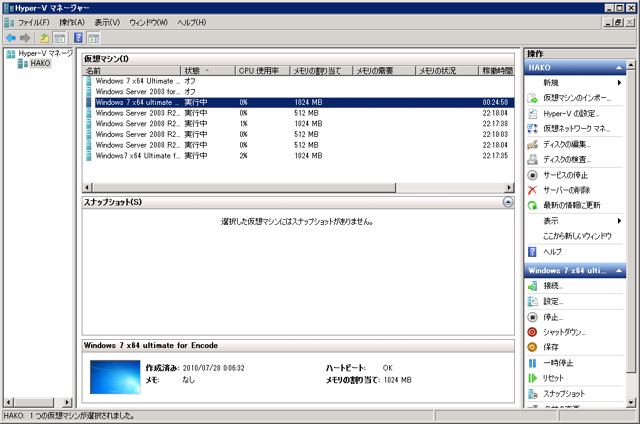Image resolution: width=640 pixels, height=424 pixels.
Task: Open the 表示(V) menu
Action: point(107,22)
